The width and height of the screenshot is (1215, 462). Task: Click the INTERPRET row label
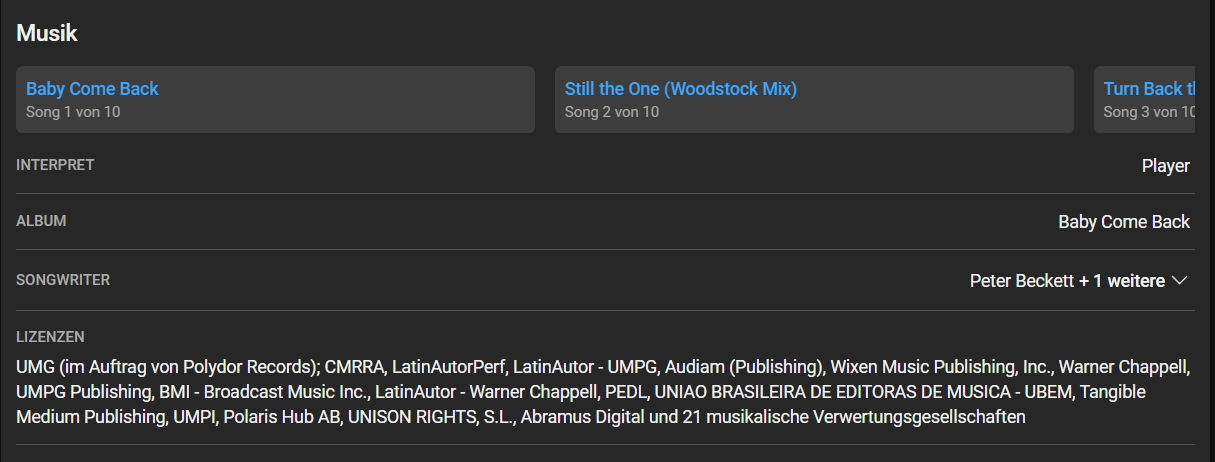[55, 165]
